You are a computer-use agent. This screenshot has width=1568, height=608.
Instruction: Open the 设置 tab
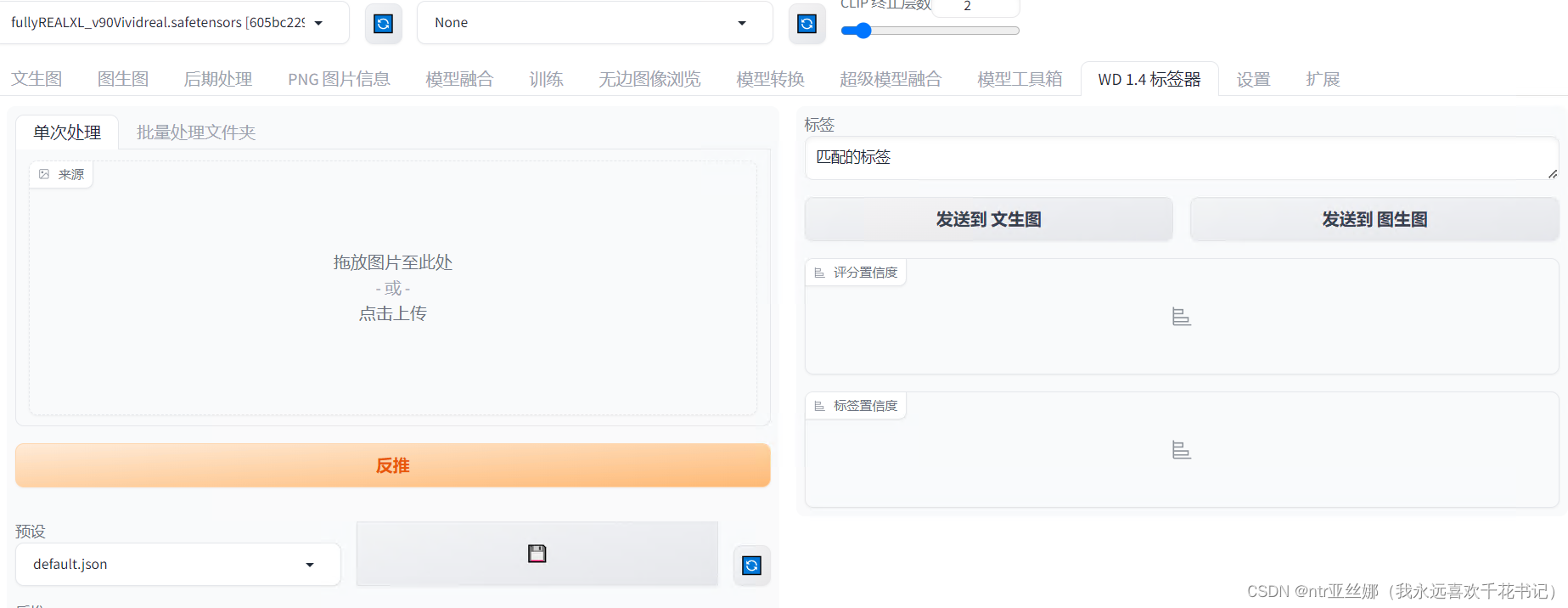(x=1253, y=79)
